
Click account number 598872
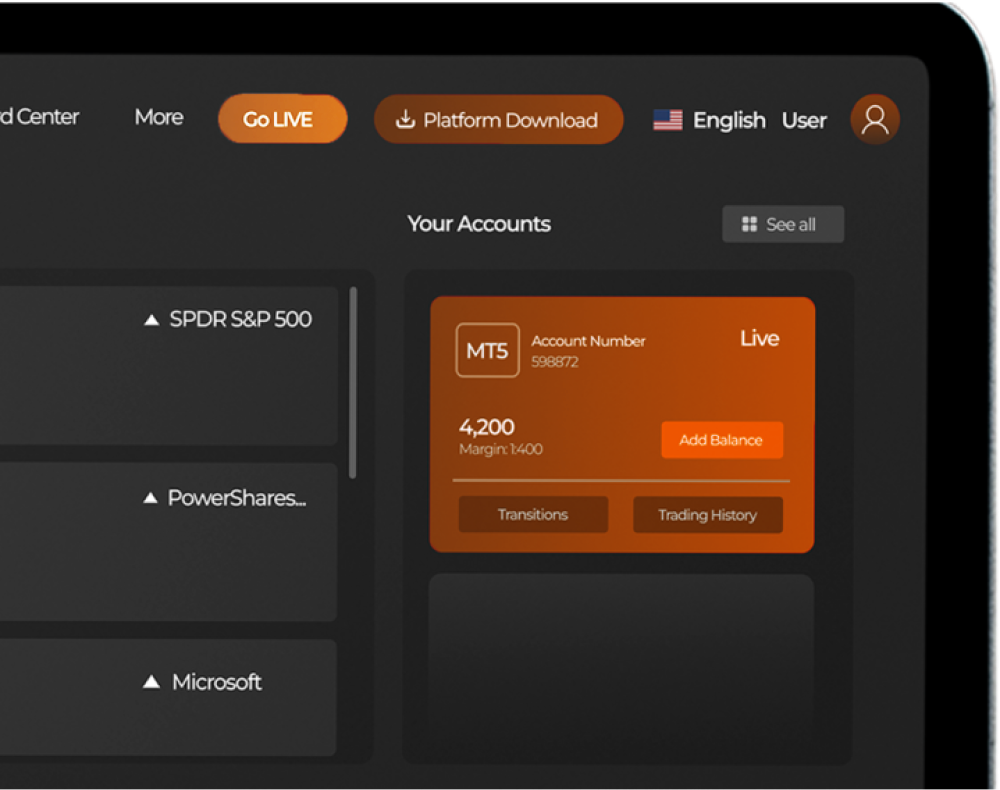coord(555,362)
